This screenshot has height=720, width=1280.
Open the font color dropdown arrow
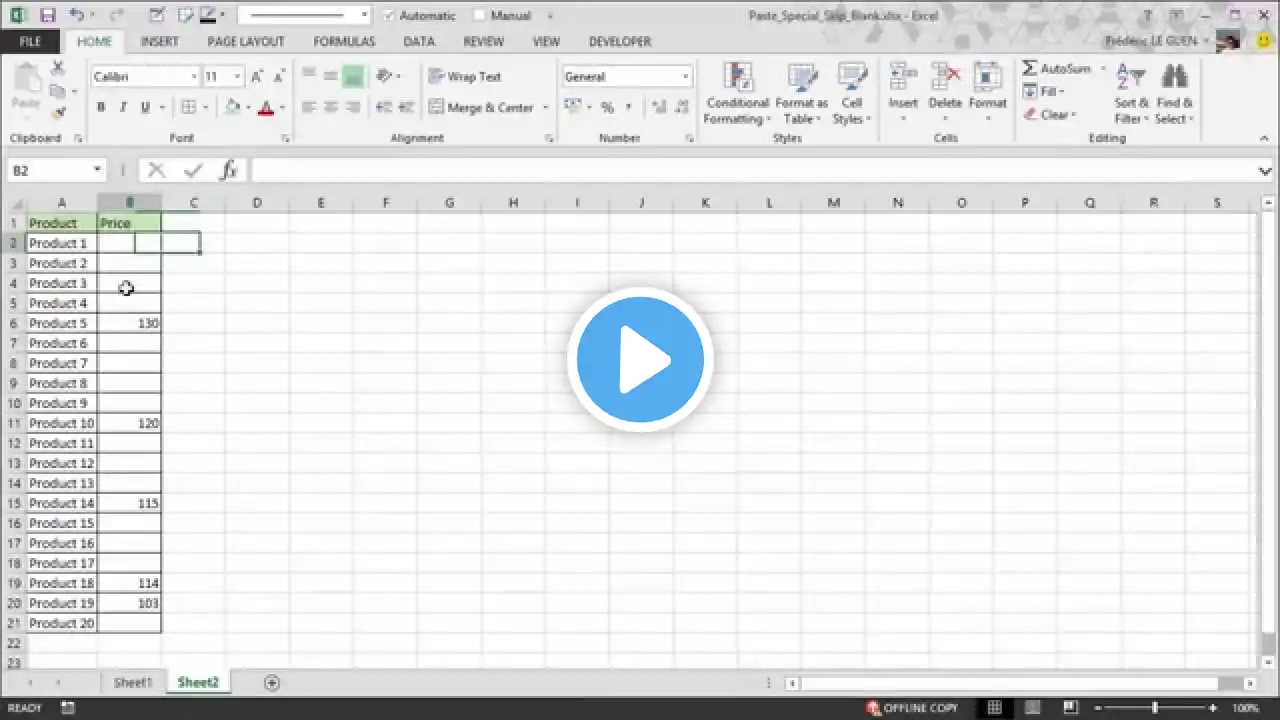pyautogui.click(x=282, y=108)
